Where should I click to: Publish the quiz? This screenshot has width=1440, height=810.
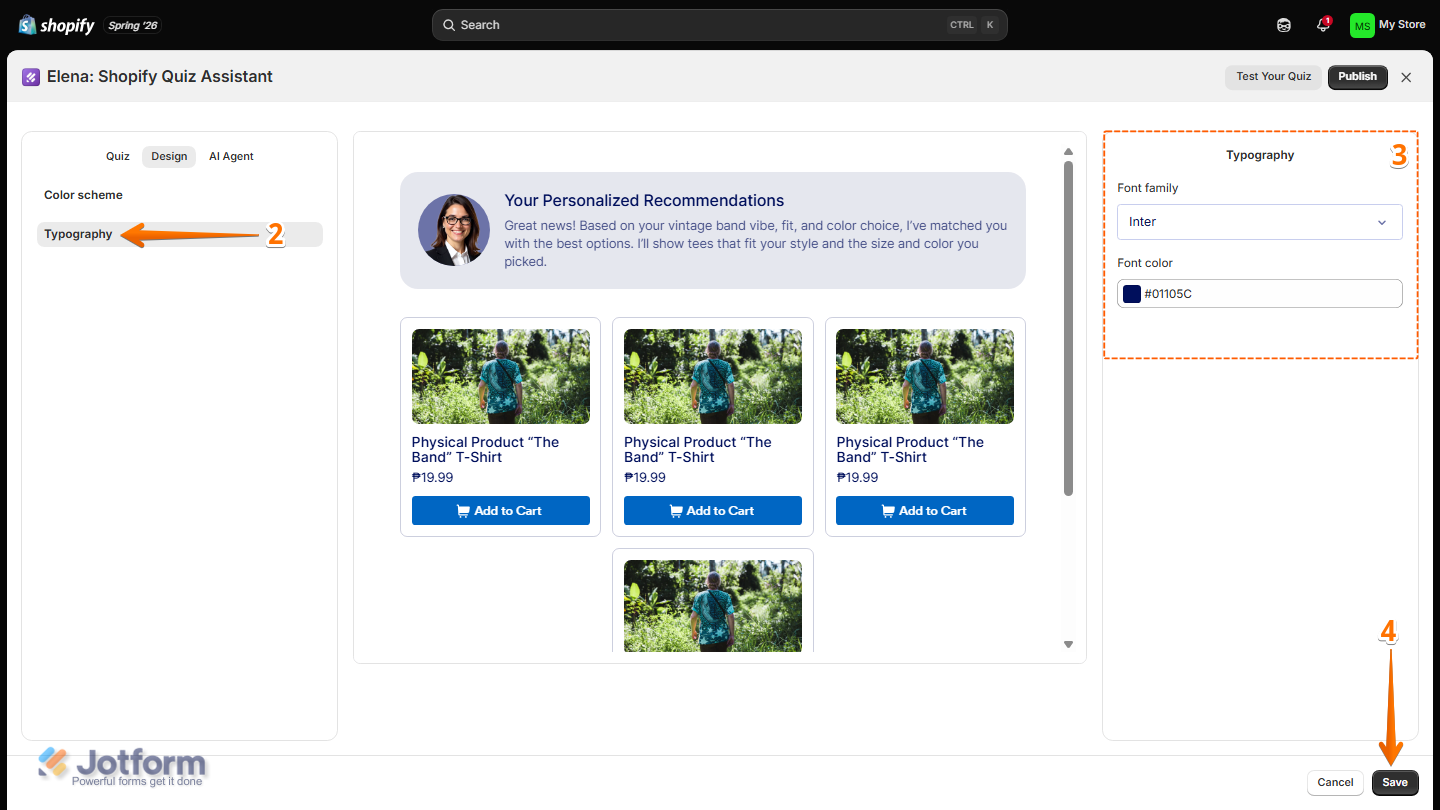pyautogui.click(x=1357, y=77)
